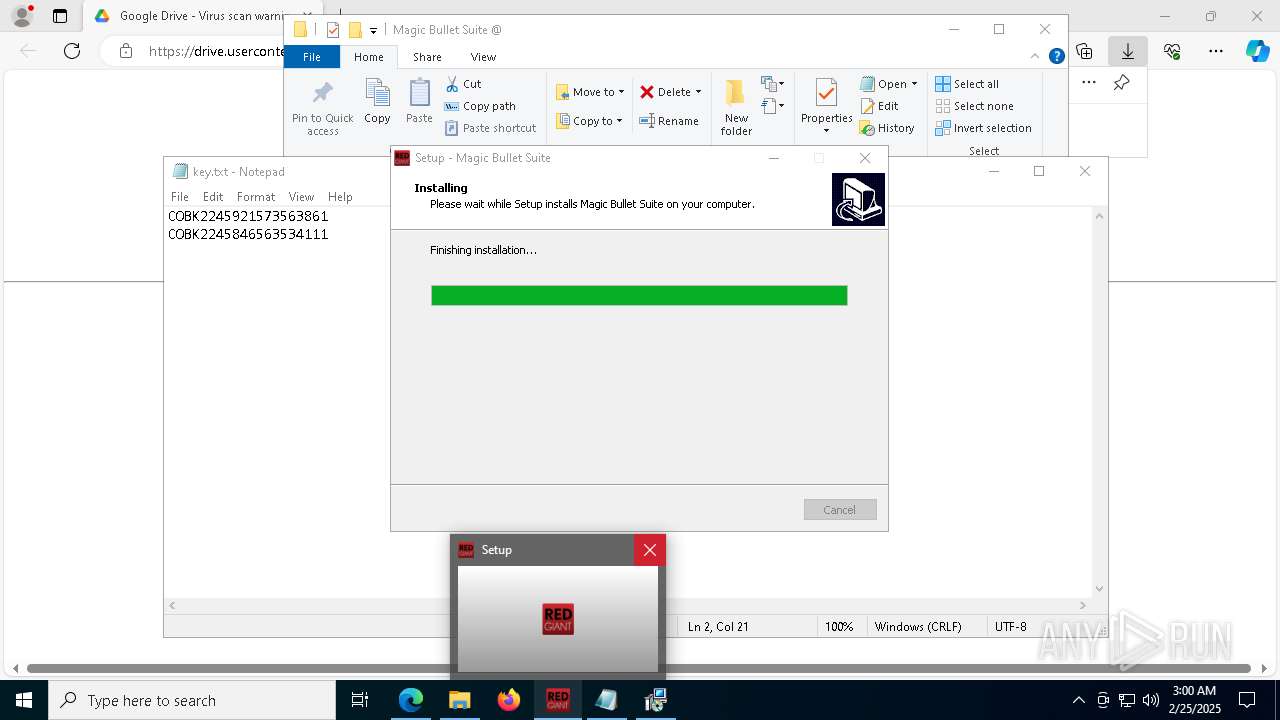This screenshot has height=720, width=1280.
Task: Open Notepad Format menu
Action: tap(256, 197)
